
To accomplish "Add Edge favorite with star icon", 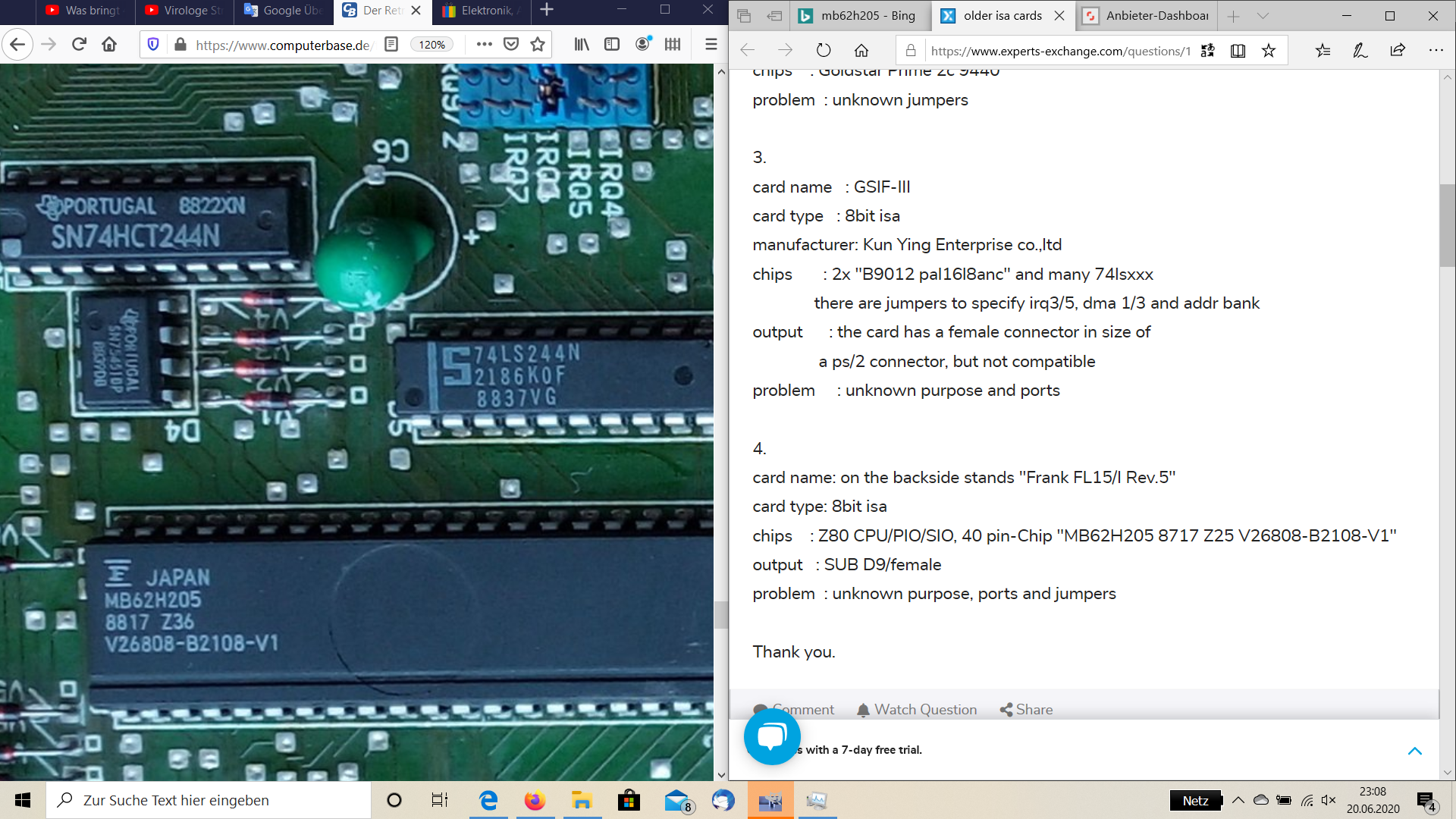I will pos(1269,51).
